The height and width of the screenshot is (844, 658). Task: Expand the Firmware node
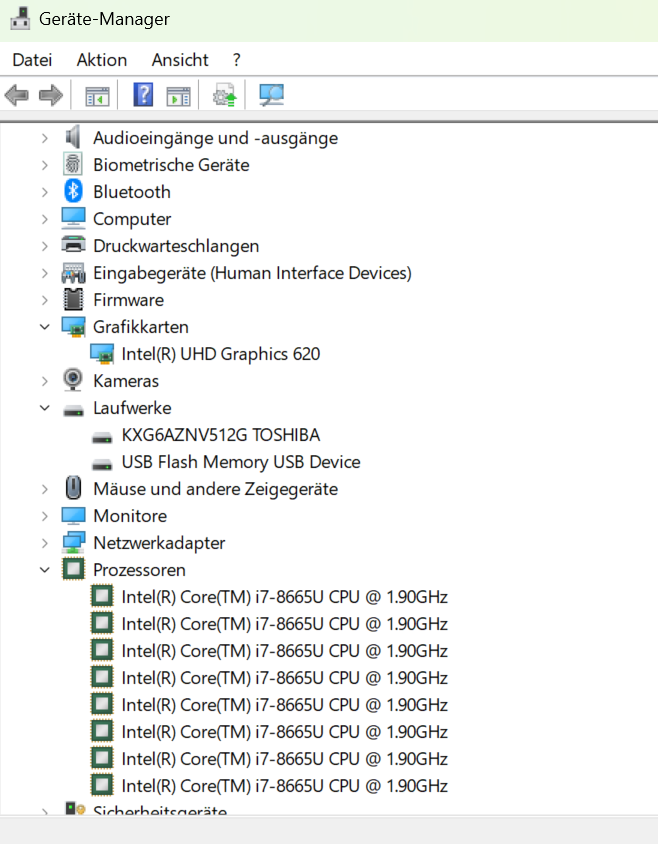pyautogui.click(x=45, y=300)
